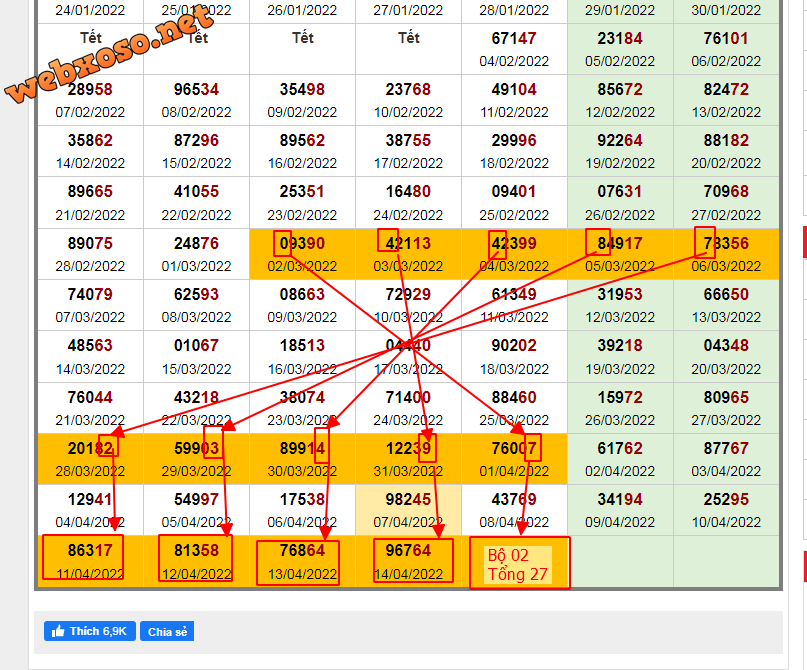Select result number 62593
The image size is (807, 670).
click(196, 294)
